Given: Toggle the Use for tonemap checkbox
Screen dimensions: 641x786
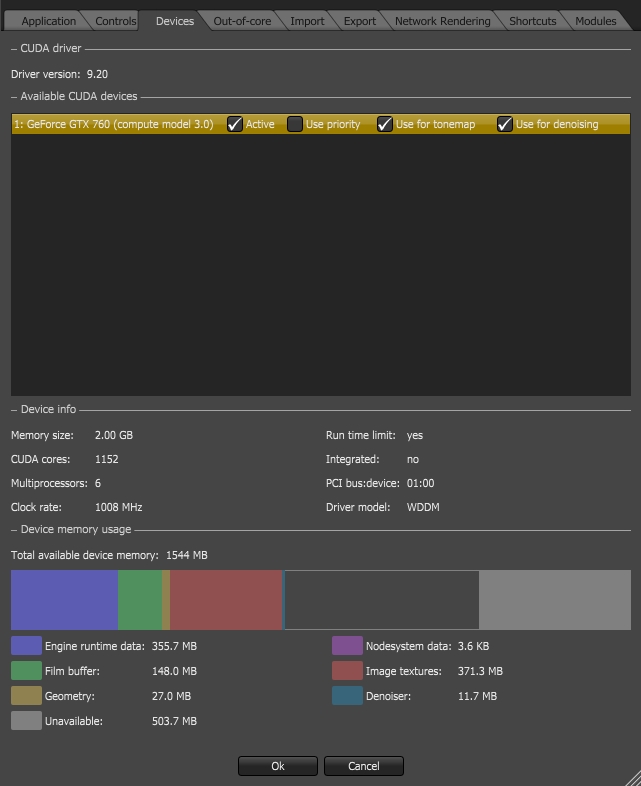Looking at the screenshot, I should (x=384, y=124).
